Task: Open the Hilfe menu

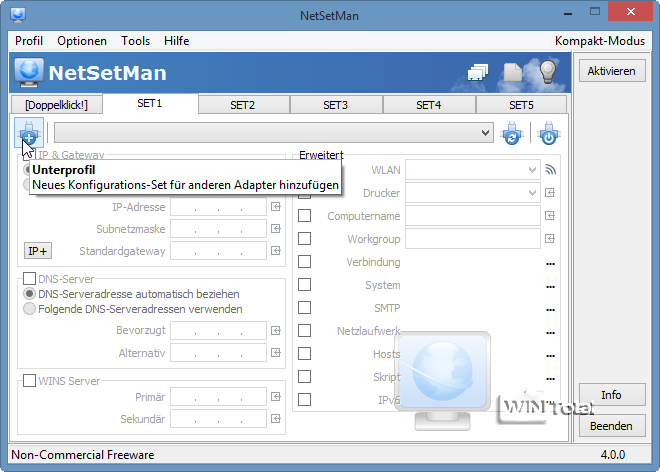Action: point(176,41)
